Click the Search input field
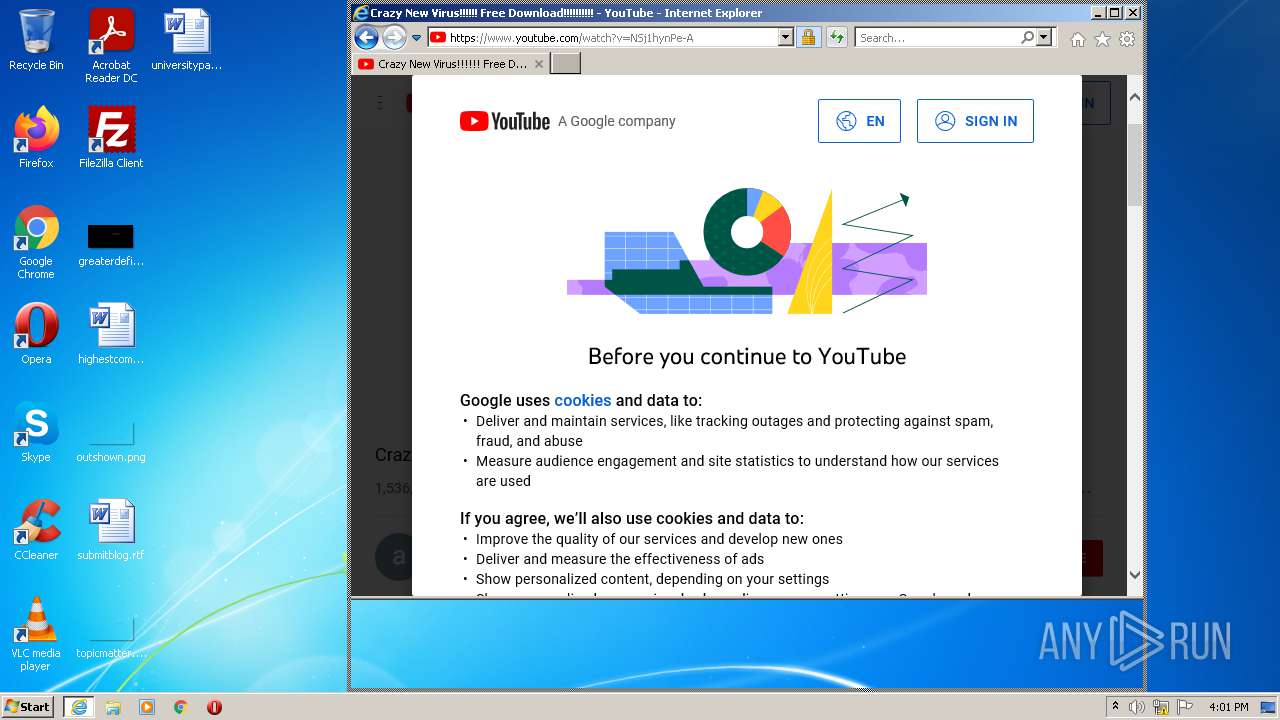 click(x=937, y=38)
